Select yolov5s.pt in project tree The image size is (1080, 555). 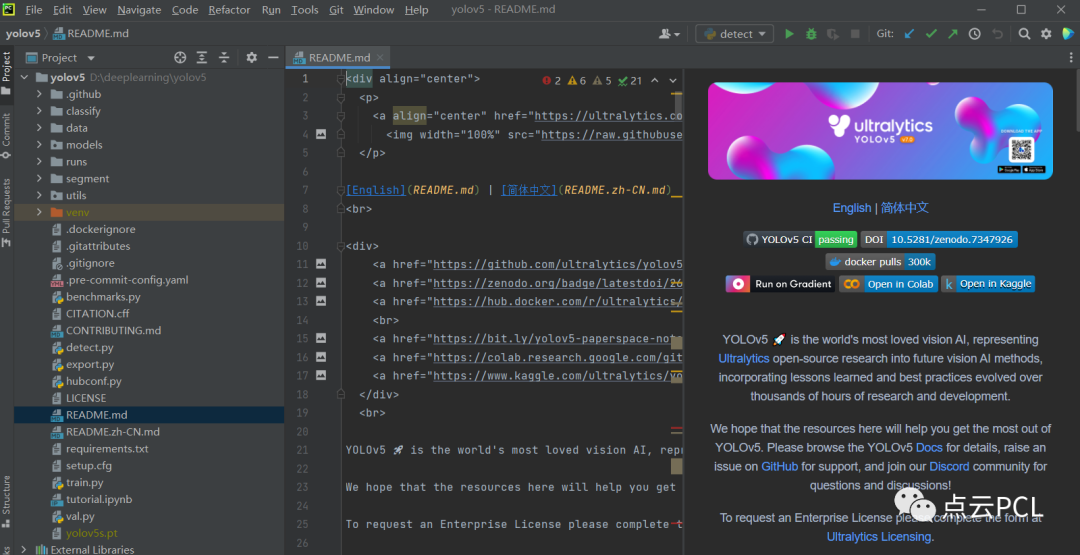[x=92, y=533]
